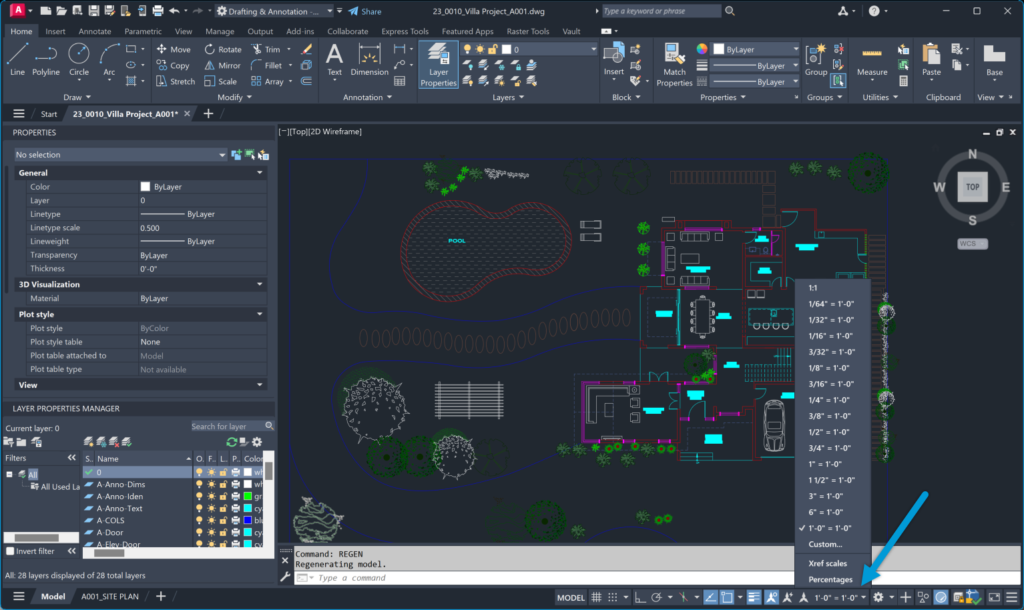The image size is (1024, 610).
Task: Open the A001_SITE PLAN layout tab
Action: (108, 597)
